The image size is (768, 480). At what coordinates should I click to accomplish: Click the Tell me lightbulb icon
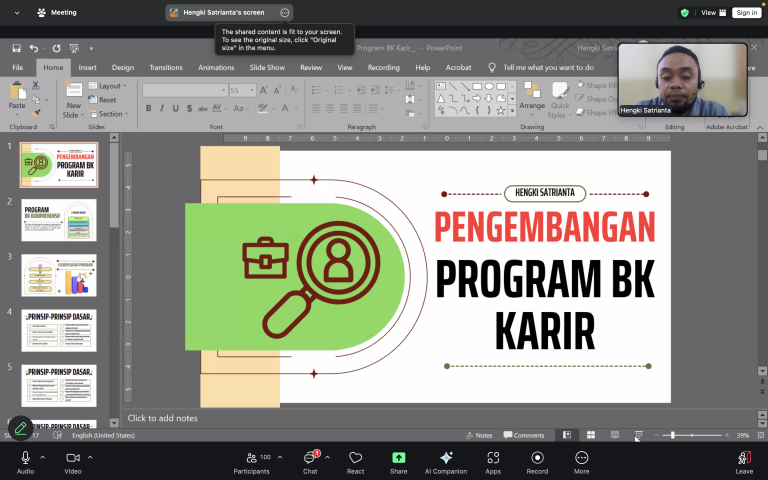pyautogui.click(x=492, y=68)
